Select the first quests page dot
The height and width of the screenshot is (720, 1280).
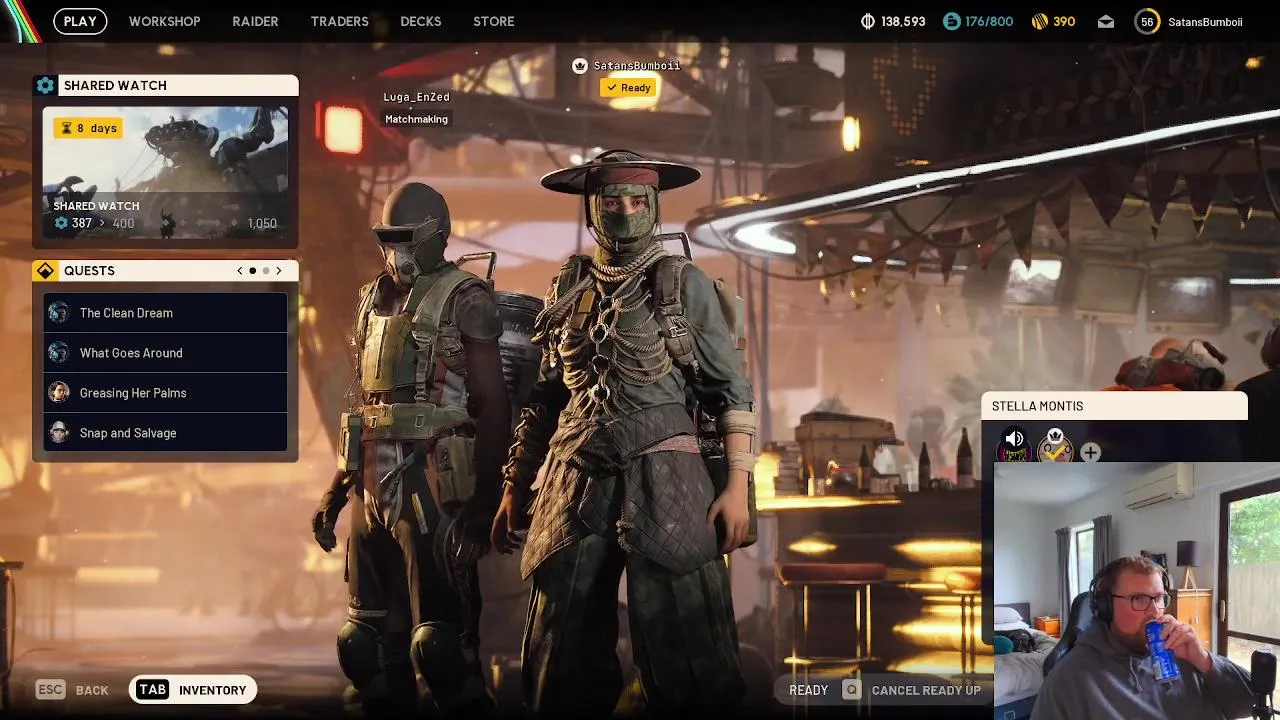(x=253, y=271)
